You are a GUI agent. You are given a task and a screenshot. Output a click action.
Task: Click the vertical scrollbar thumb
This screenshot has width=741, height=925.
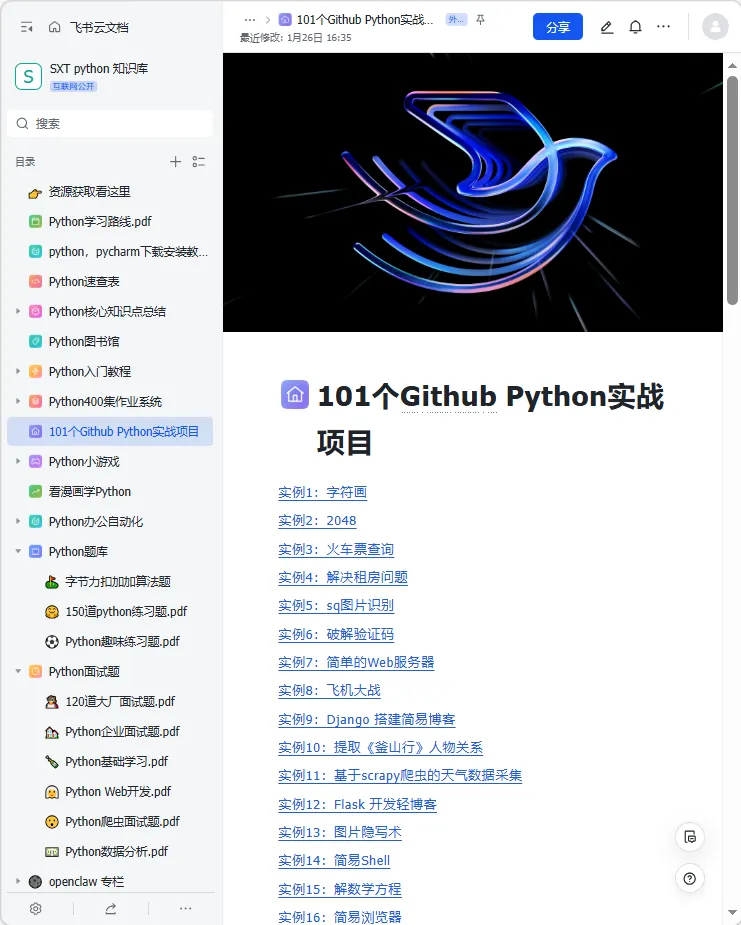point(732,190)
